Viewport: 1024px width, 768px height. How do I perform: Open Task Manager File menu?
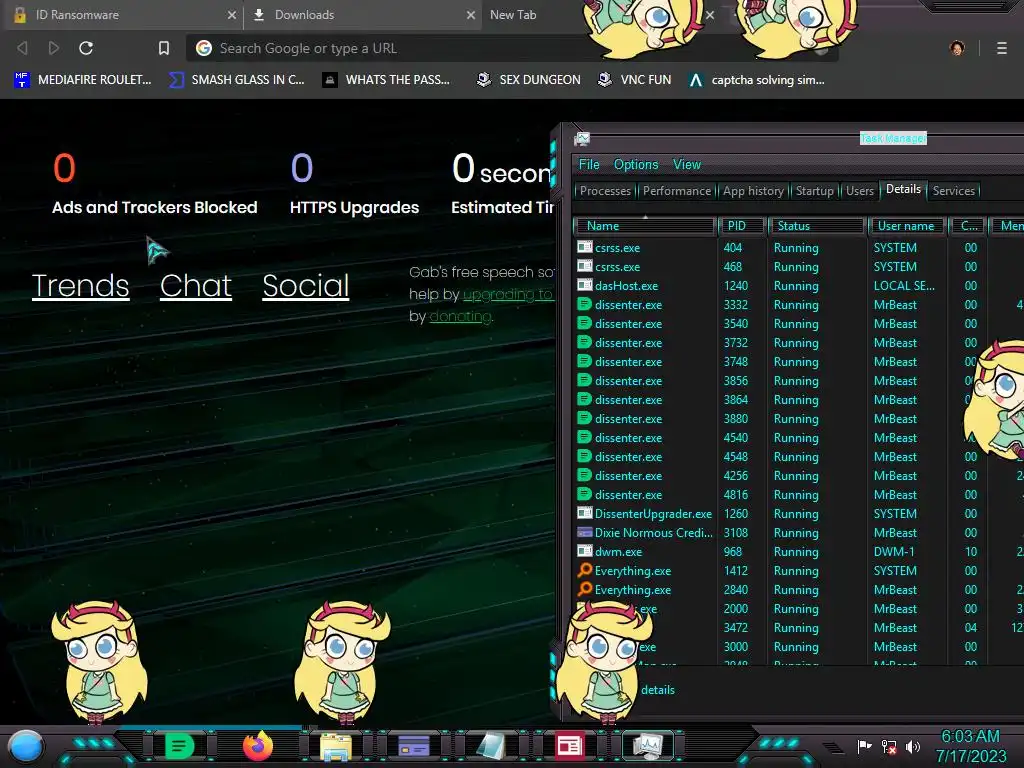tap(588, 165)
